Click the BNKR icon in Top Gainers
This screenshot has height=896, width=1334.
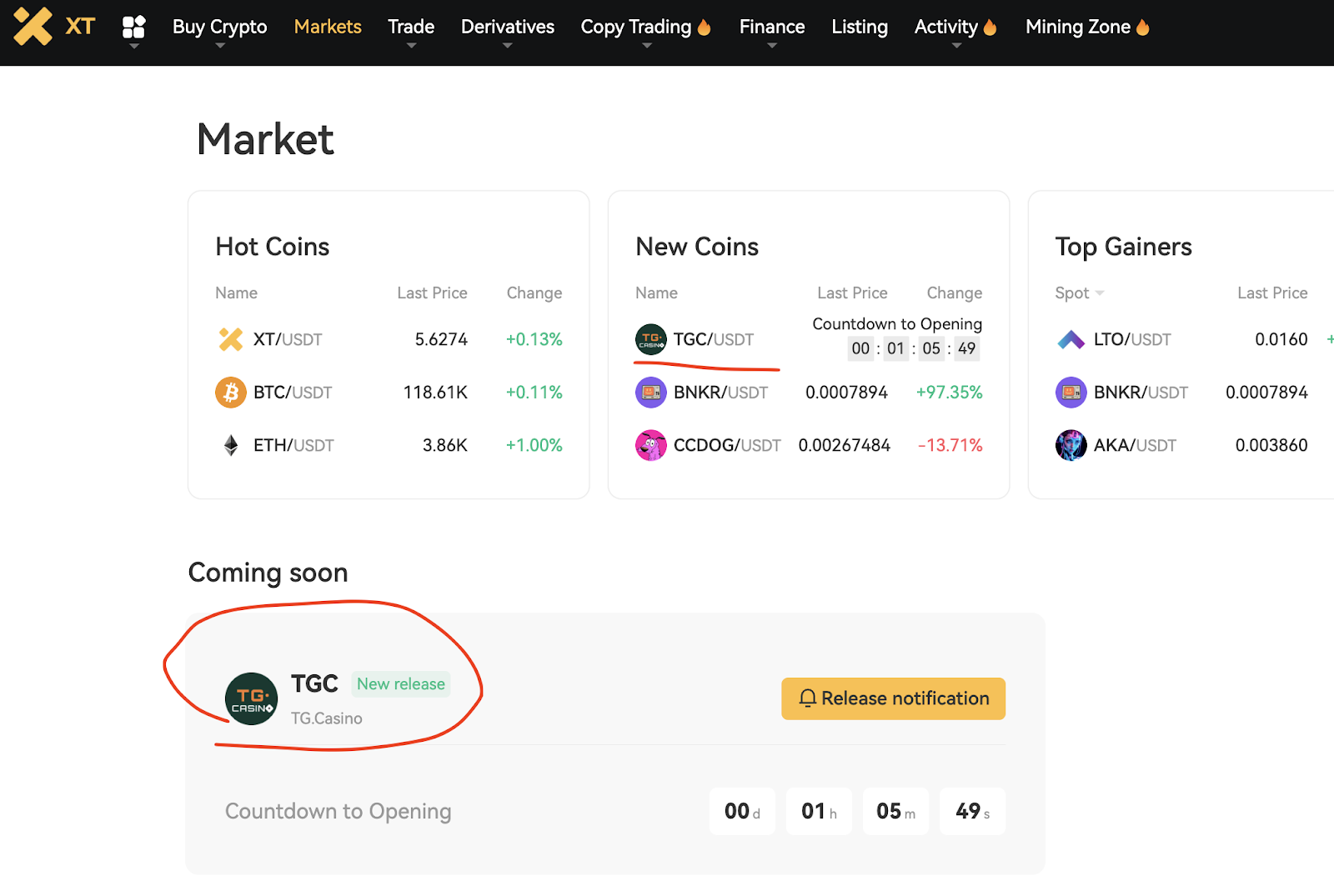pyautogui.click(x=1071, y=392)
